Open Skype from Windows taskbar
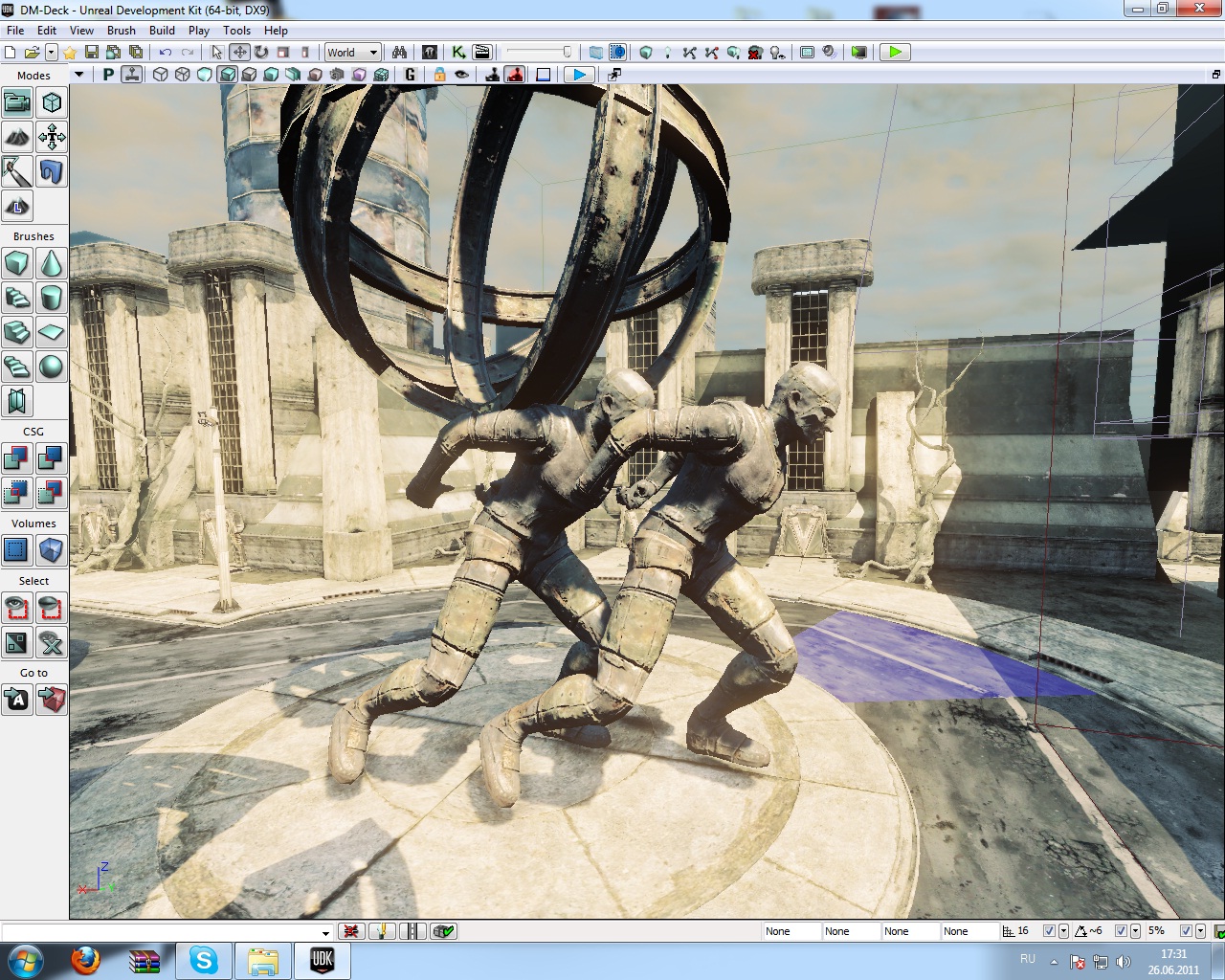Screen dimensions: 1225x980 [204, 960]
